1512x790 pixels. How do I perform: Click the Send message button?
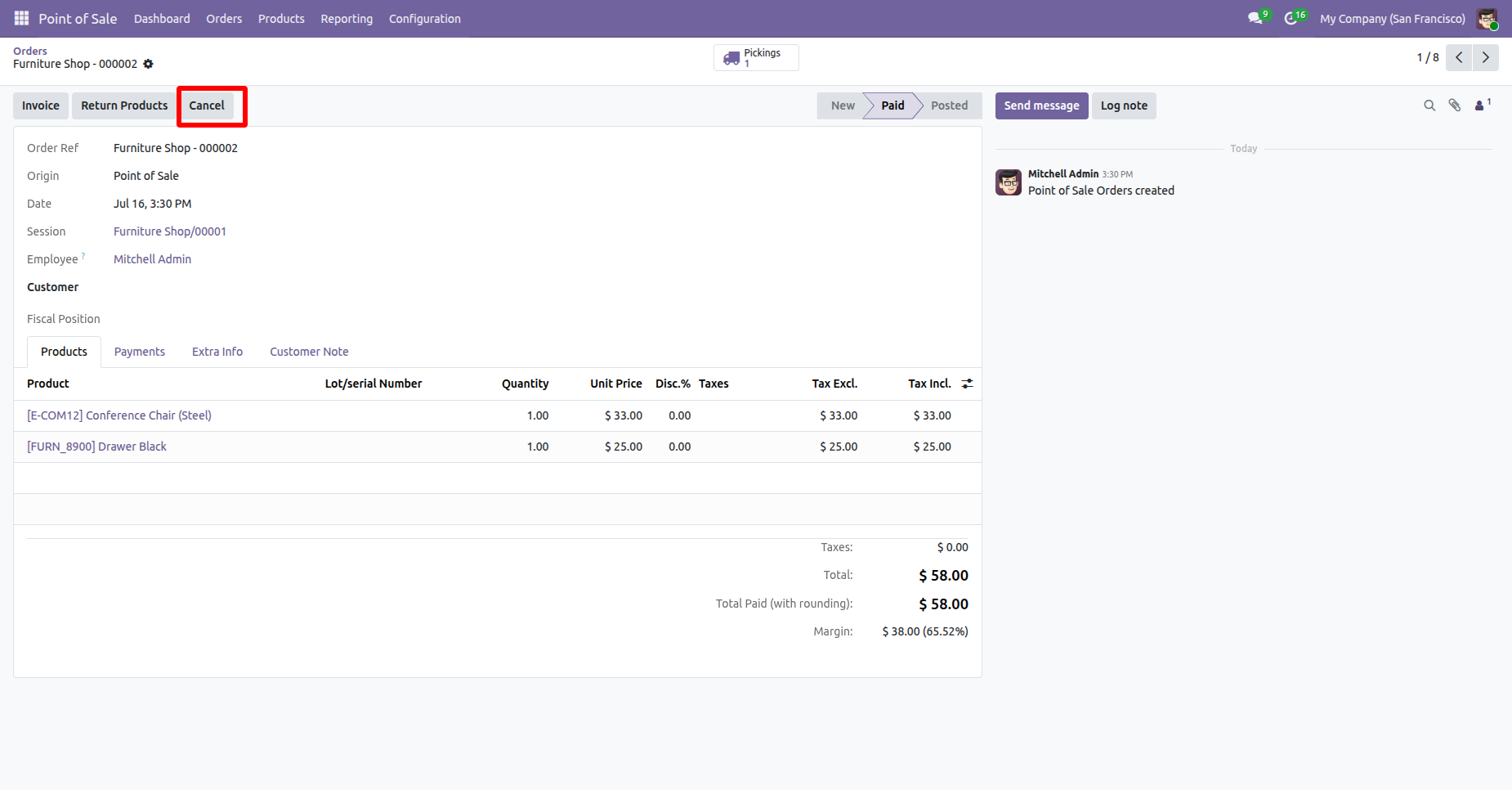click(1041, 105)
